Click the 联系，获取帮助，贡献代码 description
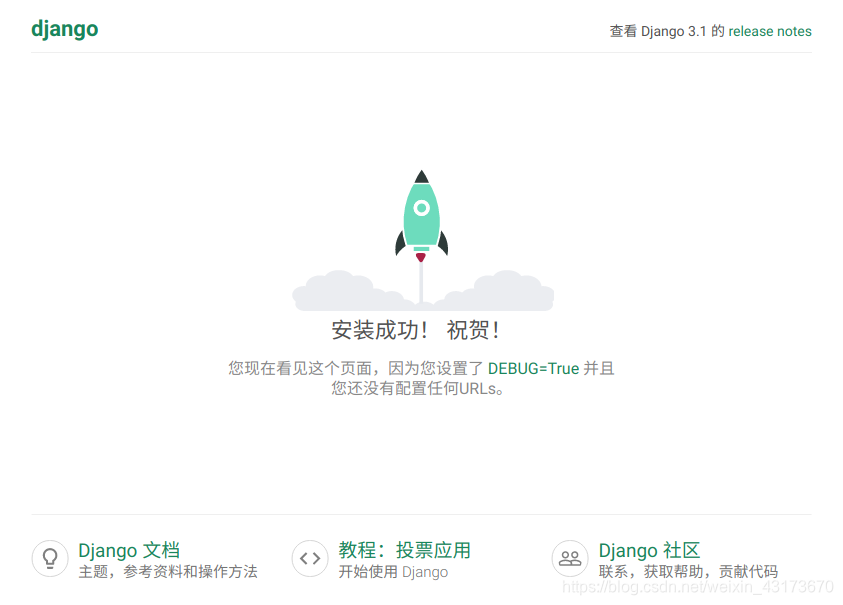This screenshot has height=605, width=843. point(688,571)
